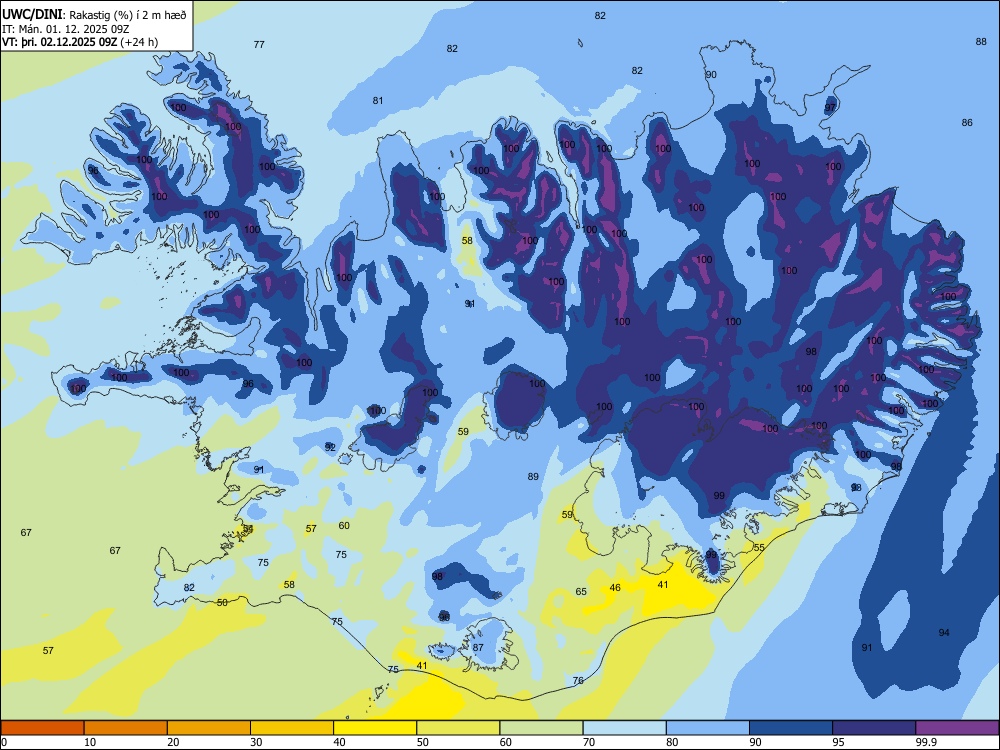This screenshot has width=1000, height=750.
Task: Click the dark blue 90–95 legend swatch
Action: 791,728
